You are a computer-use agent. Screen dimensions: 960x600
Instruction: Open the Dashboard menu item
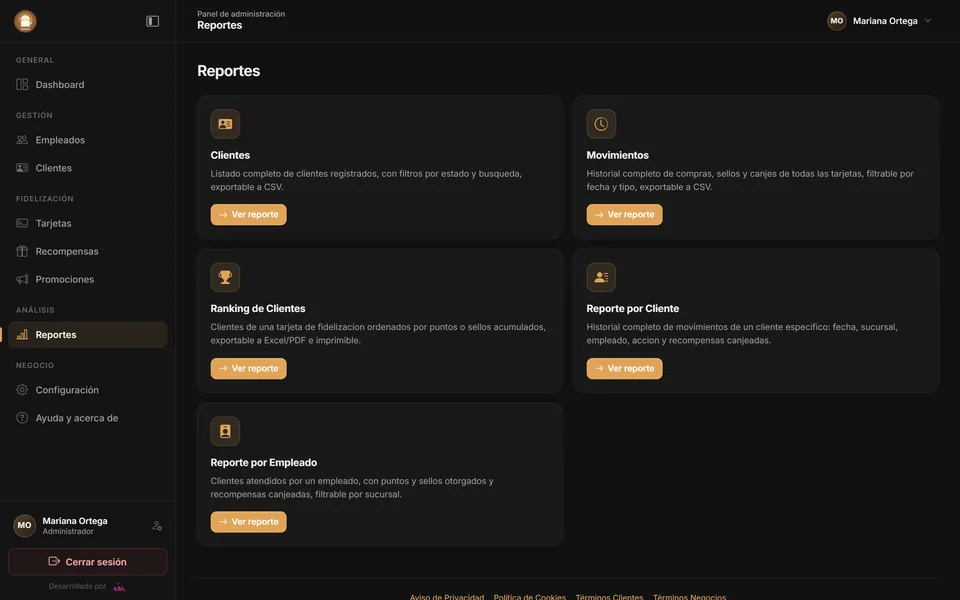88,84
